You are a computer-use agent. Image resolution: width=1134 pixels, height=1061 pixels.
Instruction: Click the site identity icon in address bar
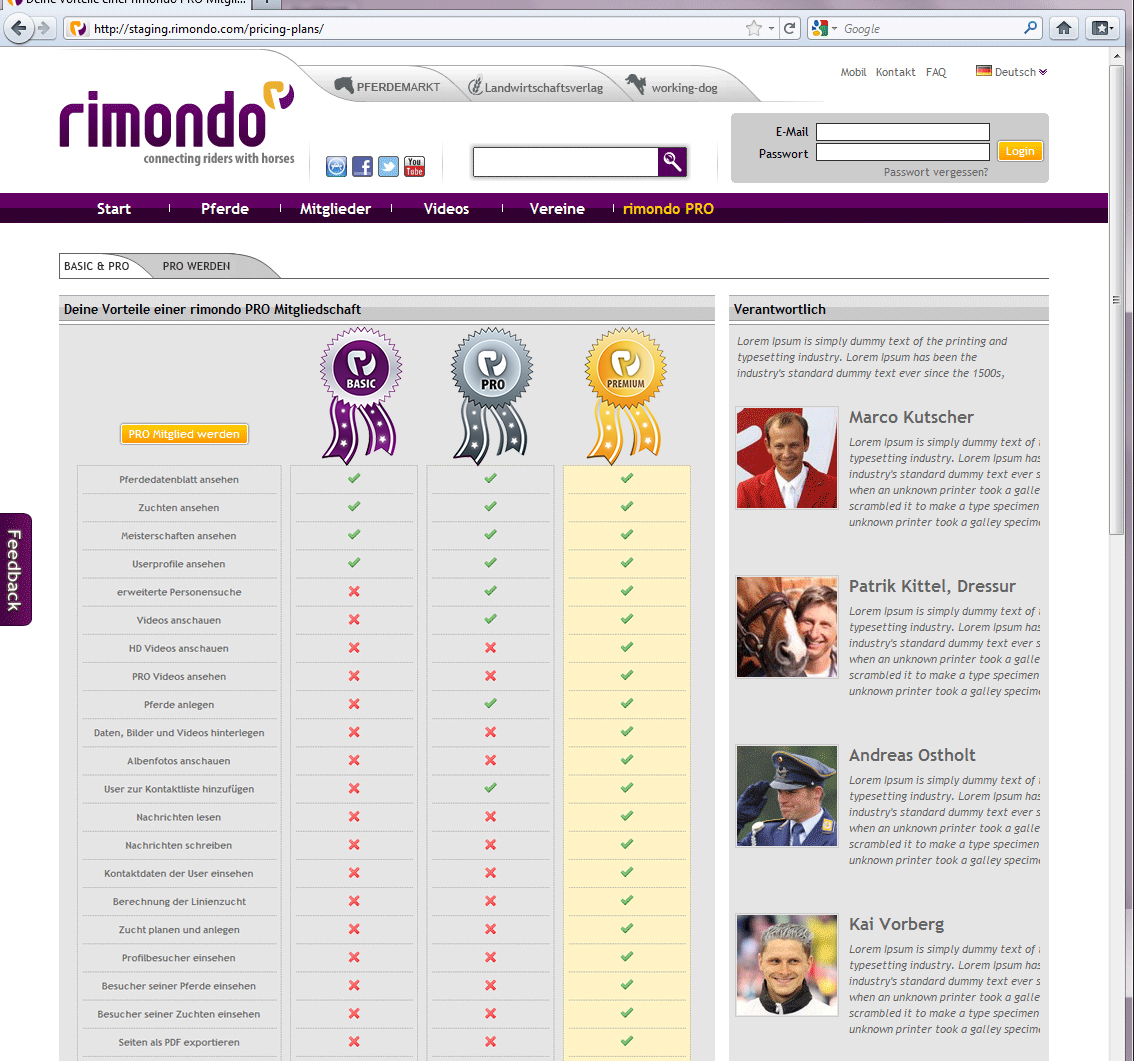pyautogui.click(x=78, y=28)
